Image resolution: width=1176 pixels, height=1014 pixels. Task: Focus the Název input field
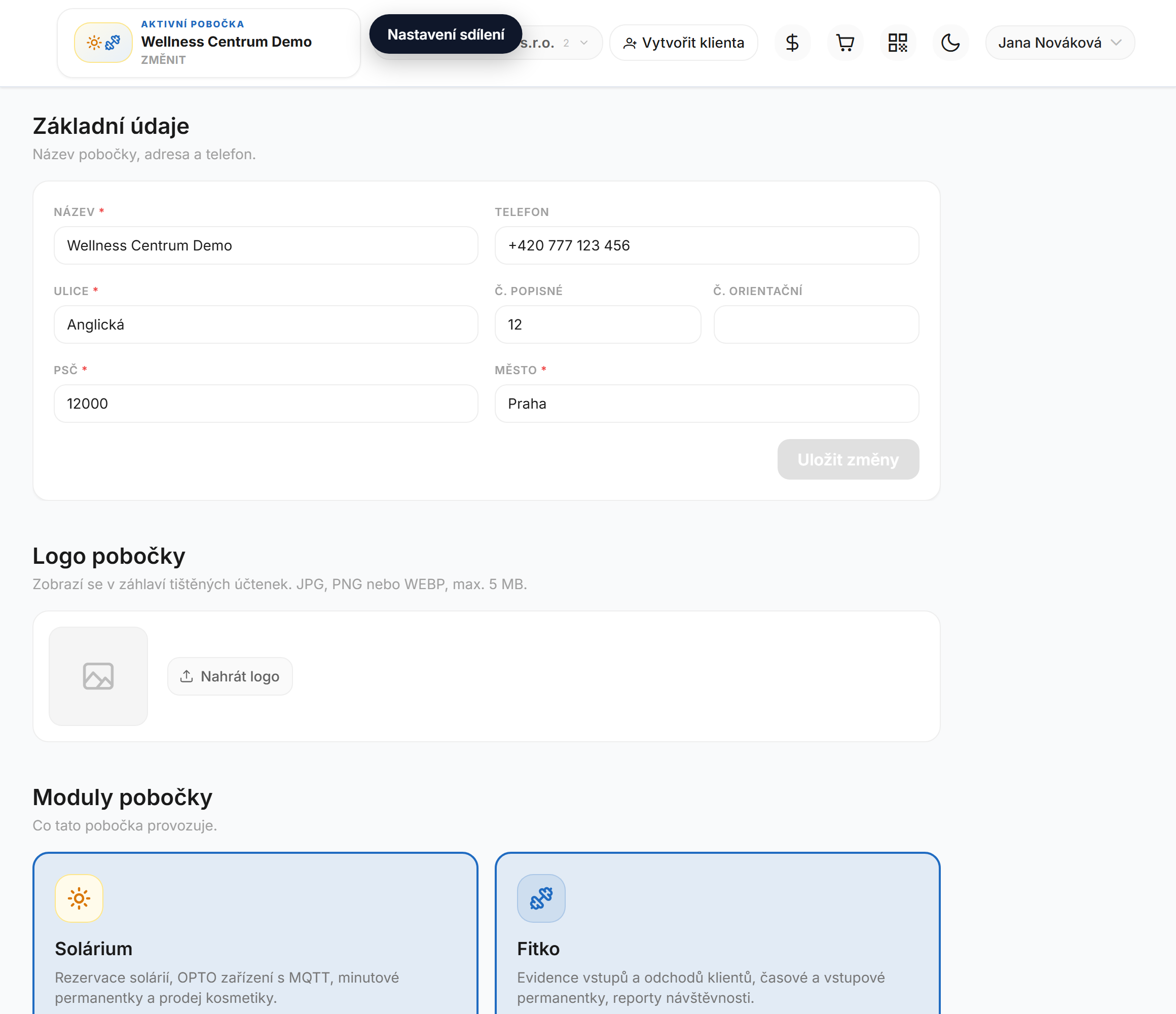click(x=266, y=245)
